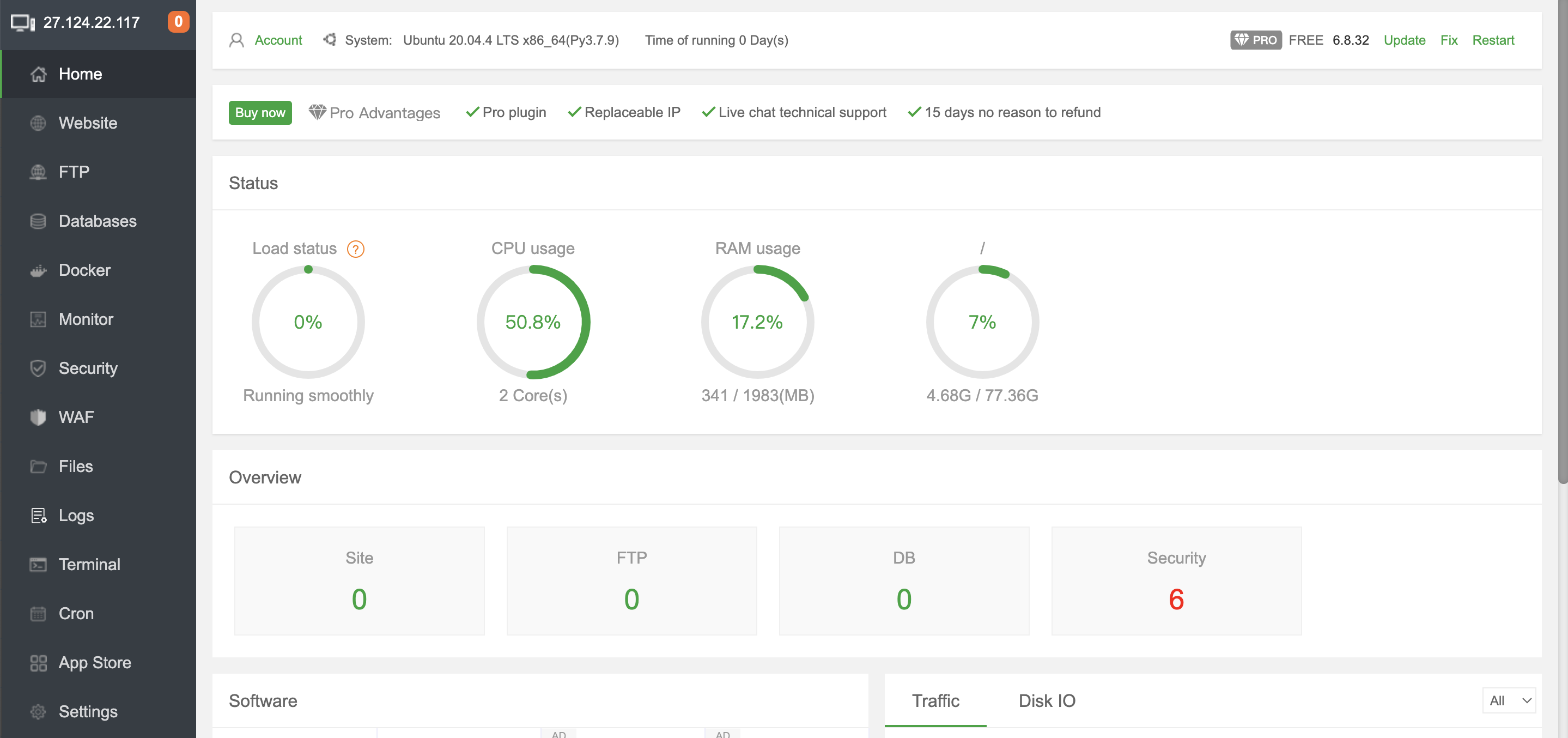Click the Account link
The height and width of the screenshot is (738, 1568).
[278, 40]
